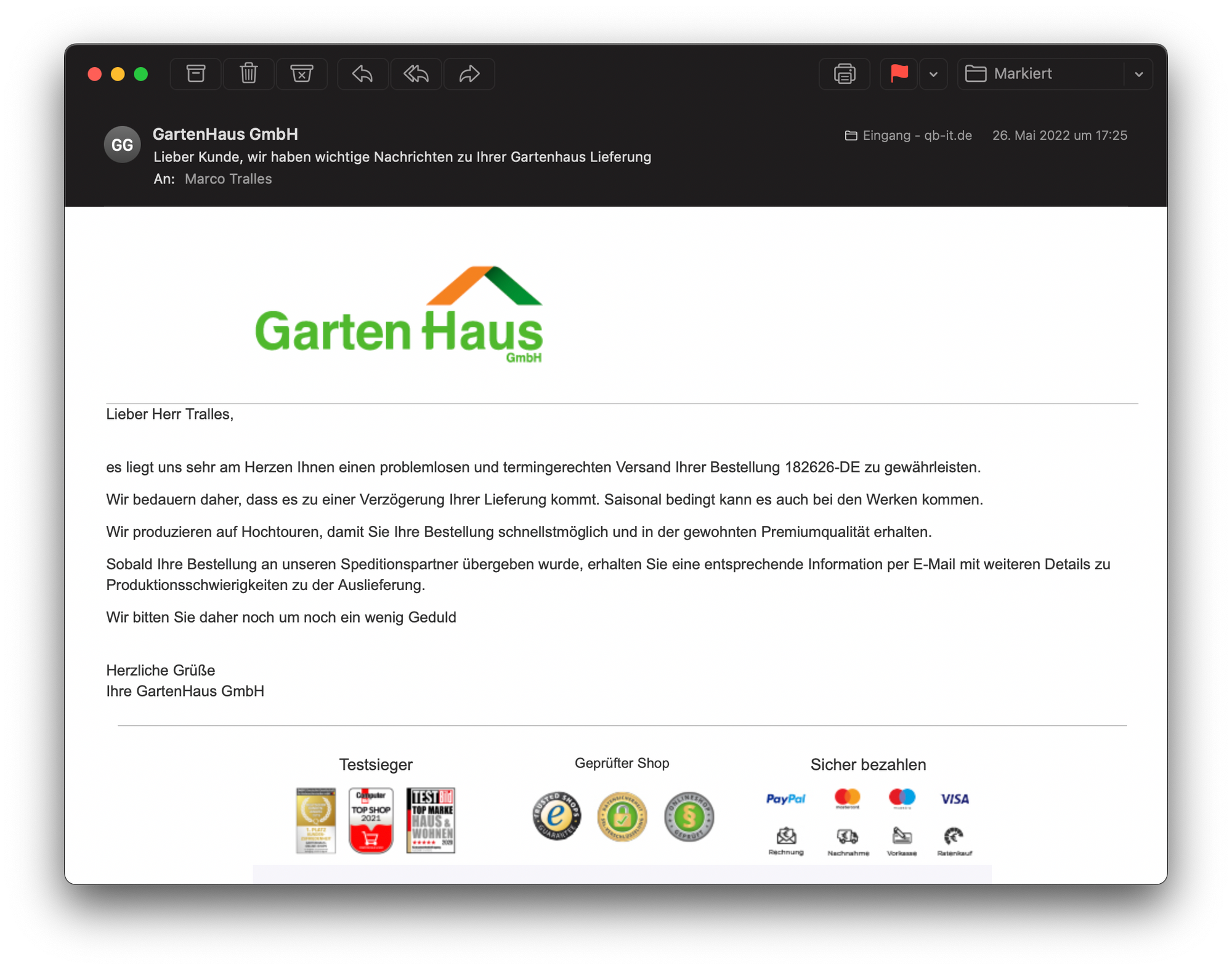1232x970 pixels.
Task: Click the order number 182626-DE
Action: click(822, 467)
